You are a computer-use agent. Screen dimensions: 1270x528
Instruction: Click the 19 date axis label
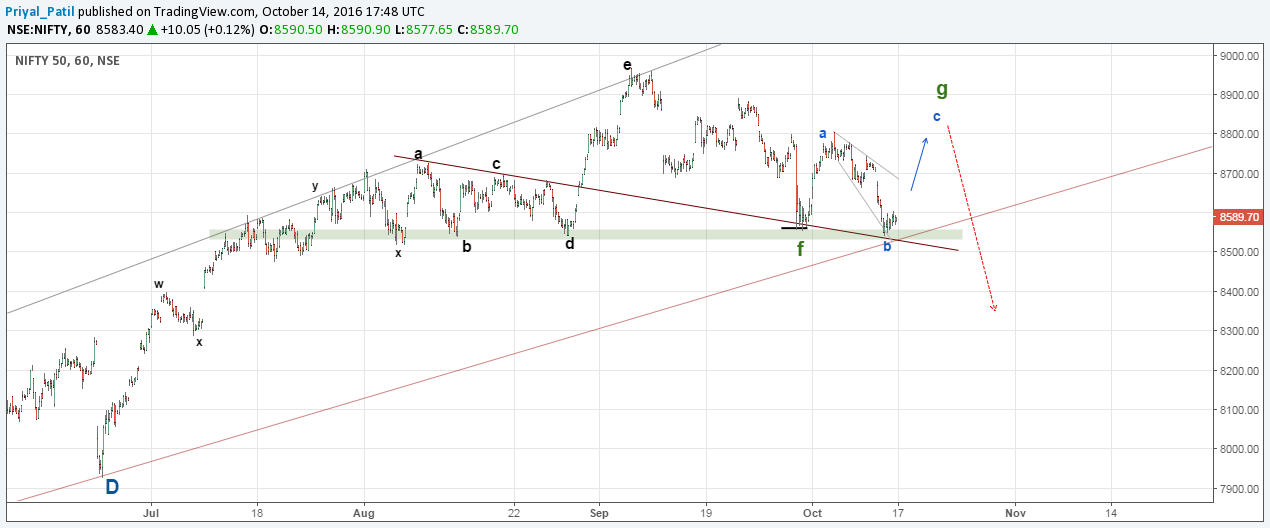[x=706, y=511]
